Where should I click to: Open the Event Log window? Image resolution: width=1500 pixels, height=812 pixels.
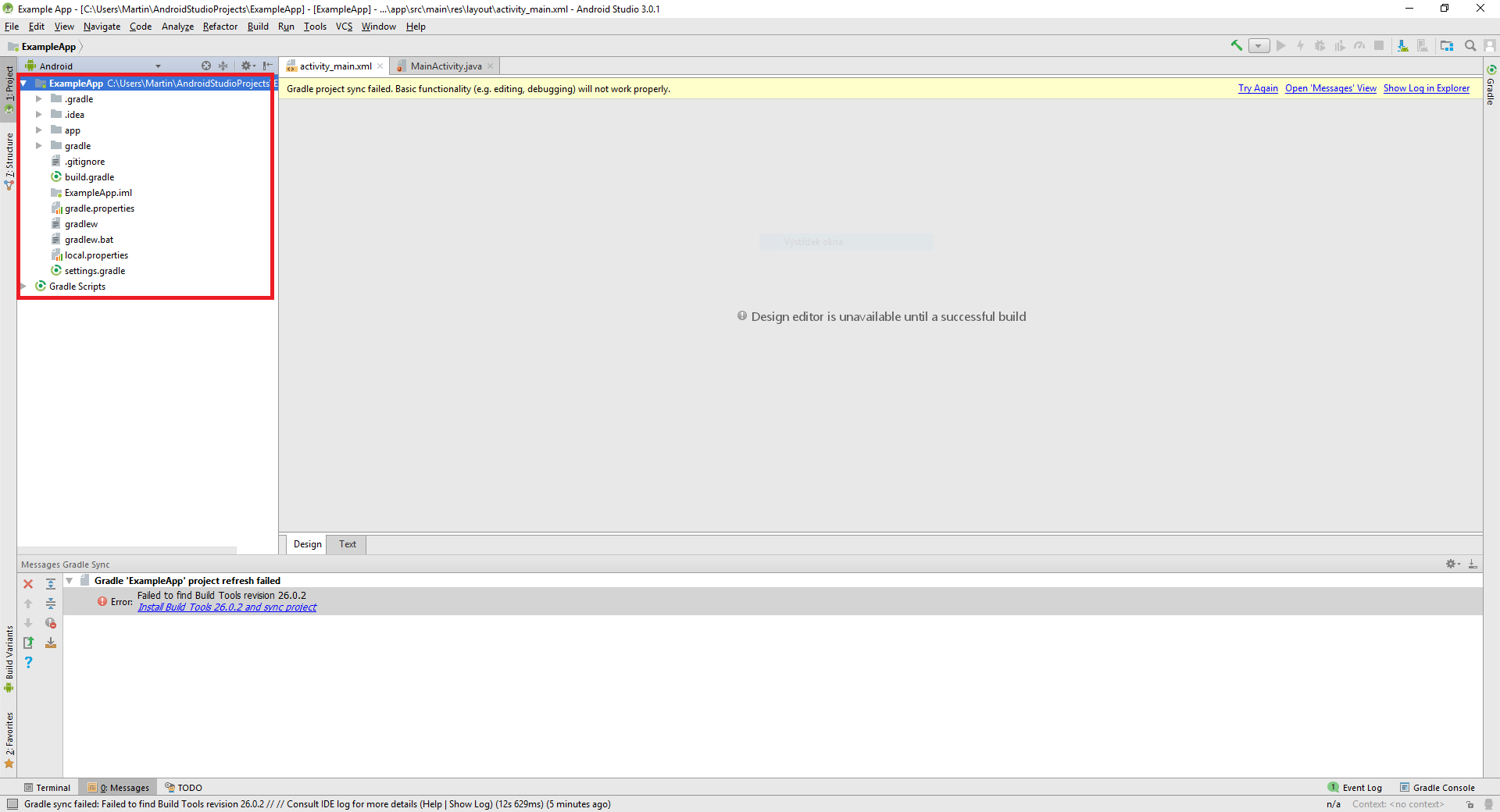point(1355,788)
